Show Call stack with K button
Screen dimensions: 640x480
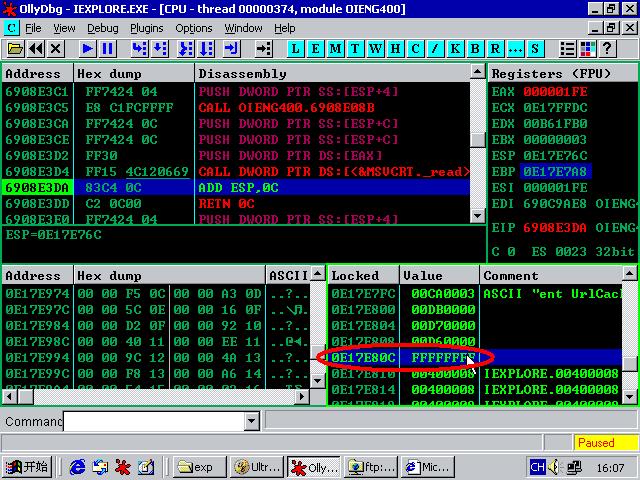[x=455, y=49]
